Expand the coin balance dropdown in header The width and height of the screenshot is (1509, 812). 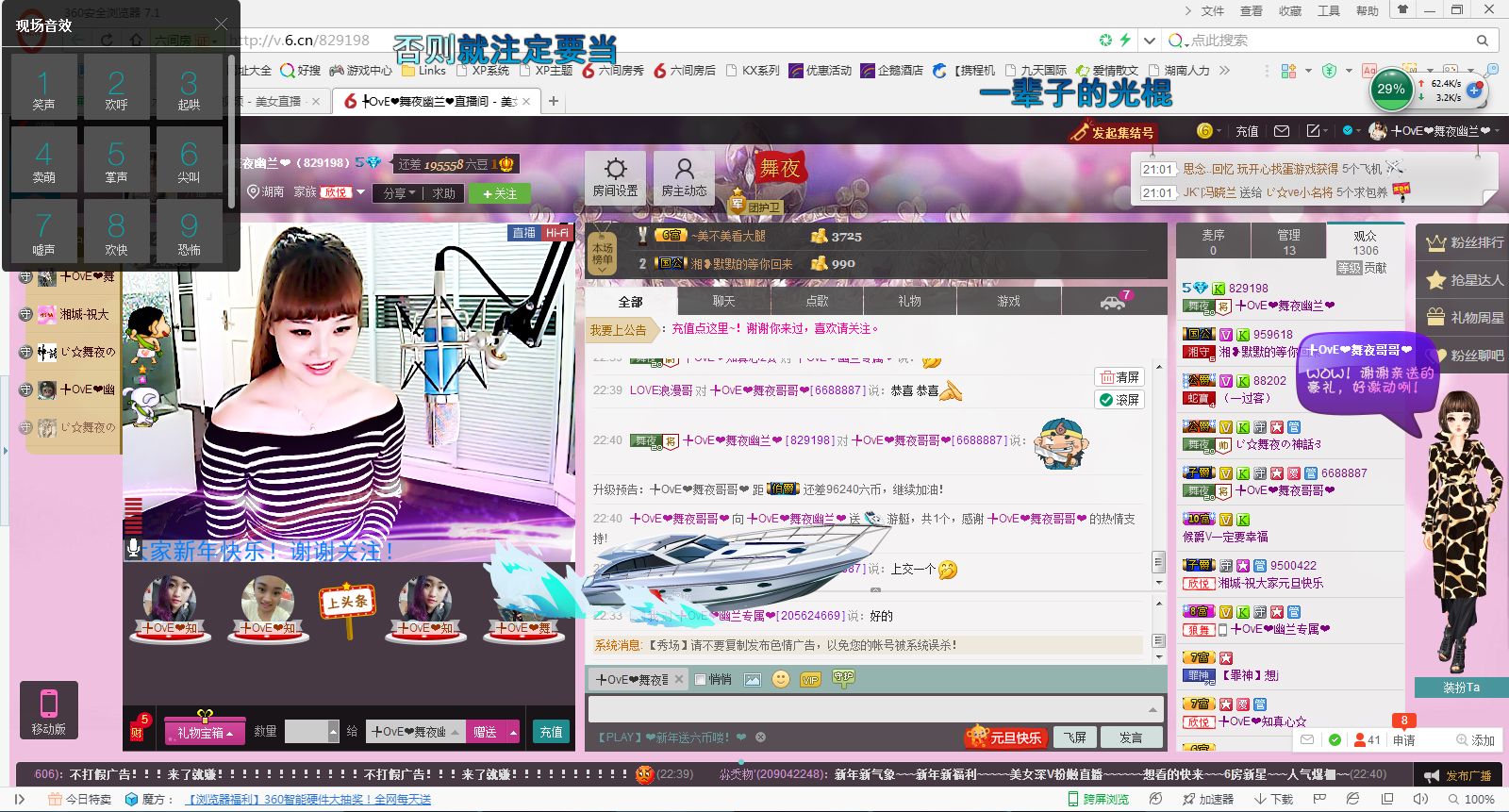(1219, 131)
